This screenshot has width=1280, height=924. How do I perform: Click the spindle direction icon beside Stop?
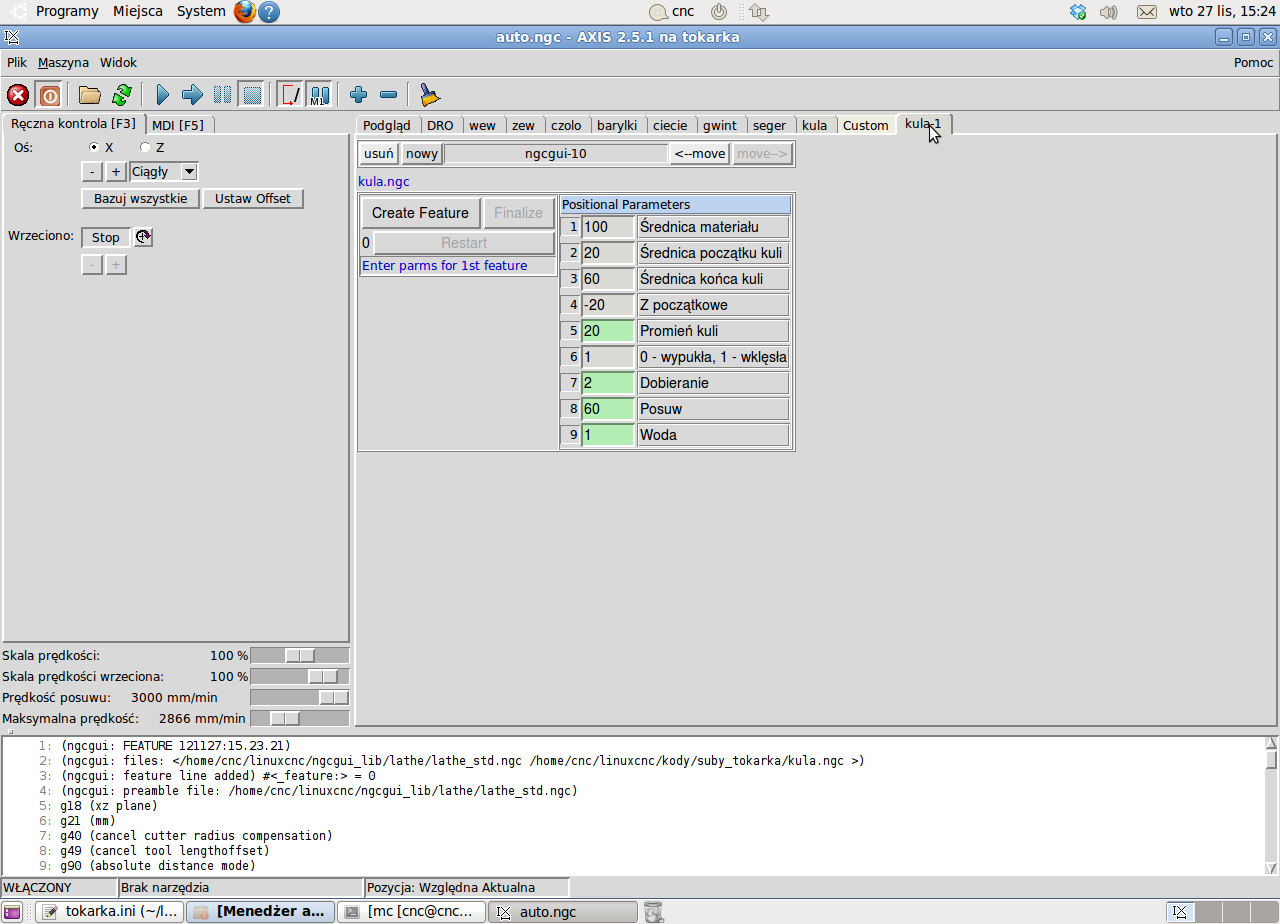[x=144, y=237]
